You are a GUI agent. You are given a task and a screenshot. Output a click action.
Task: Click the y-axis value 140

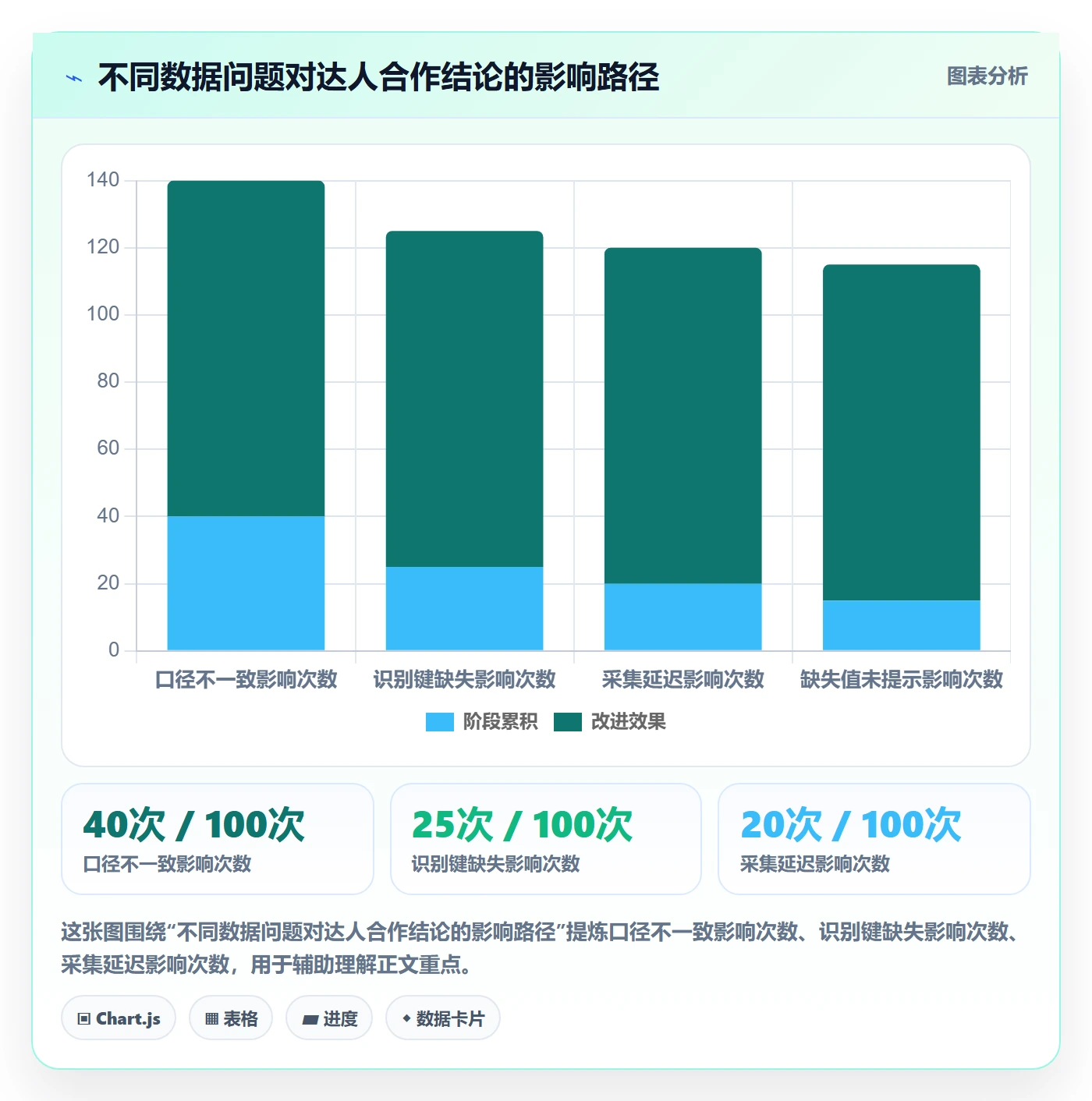(x=103, y=180)
